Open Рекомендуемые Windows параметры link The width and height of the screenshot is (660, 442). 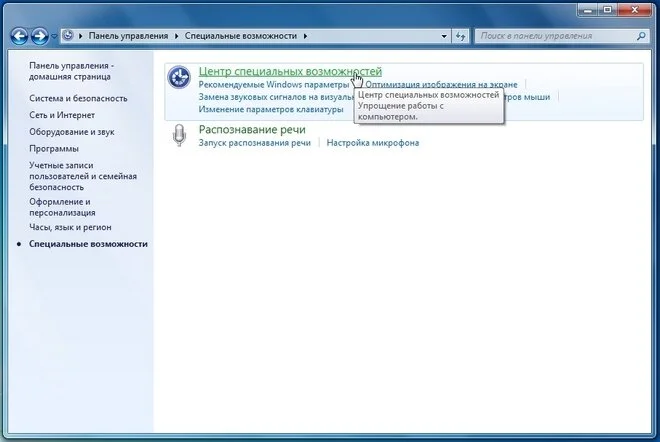[274, 85]
